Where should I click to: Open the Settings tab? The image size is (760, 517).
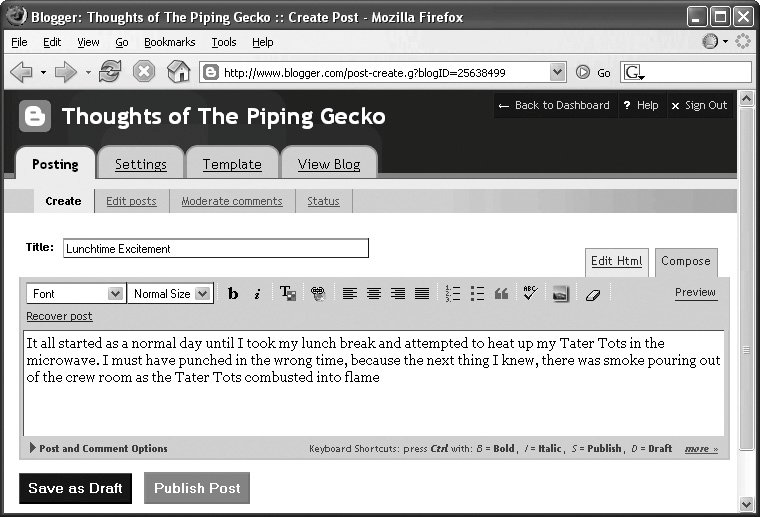pyautogui.click(x=140, y=164)
